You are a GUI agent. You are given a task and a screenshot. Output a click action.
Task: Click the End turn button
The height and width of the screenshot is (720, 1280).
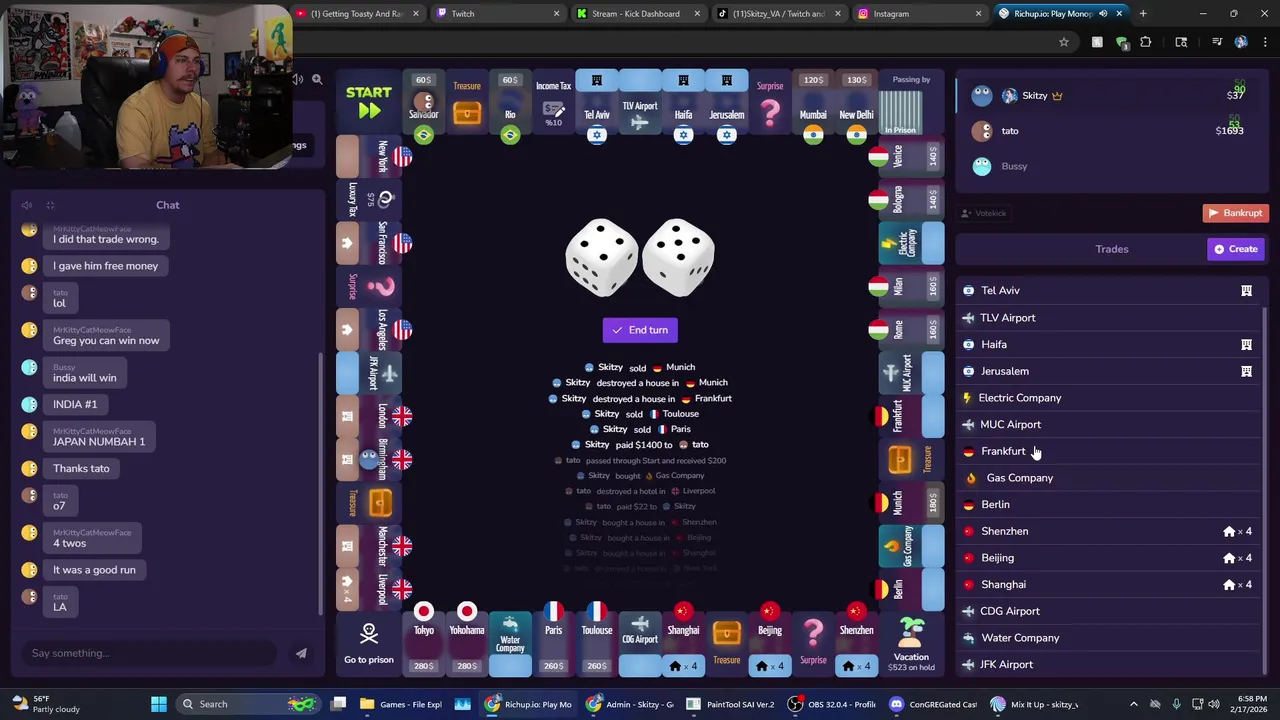pyautogui.click(x=640, y=330)
